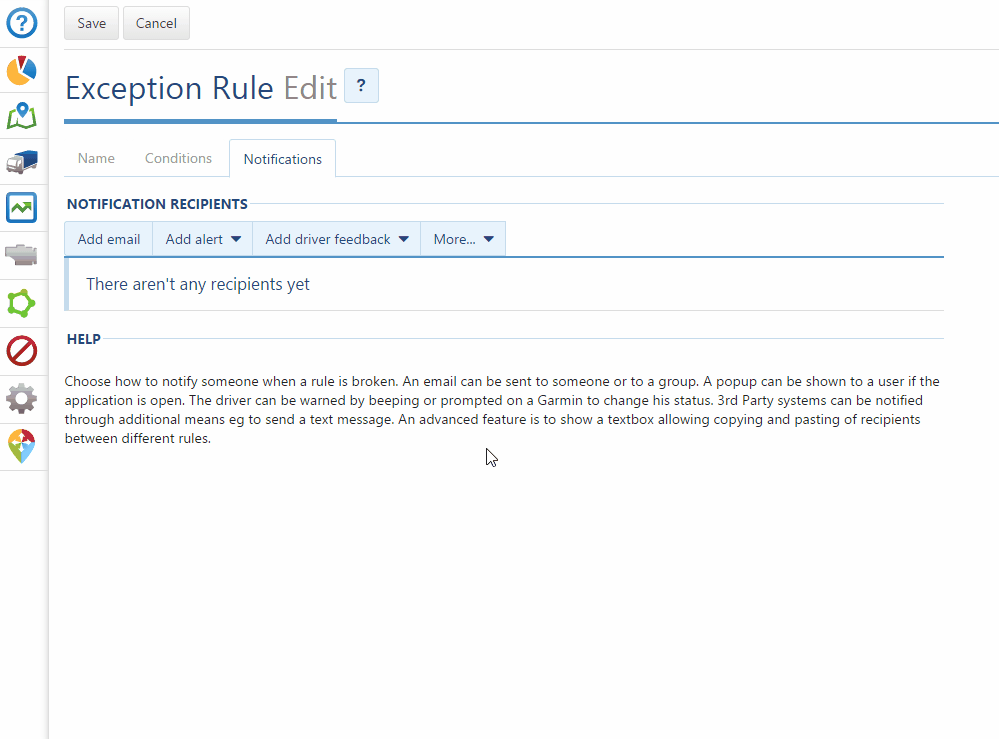Save the exception rule
Image resolution: width=999 pixels, height=739 pixels.
[91, 23]
